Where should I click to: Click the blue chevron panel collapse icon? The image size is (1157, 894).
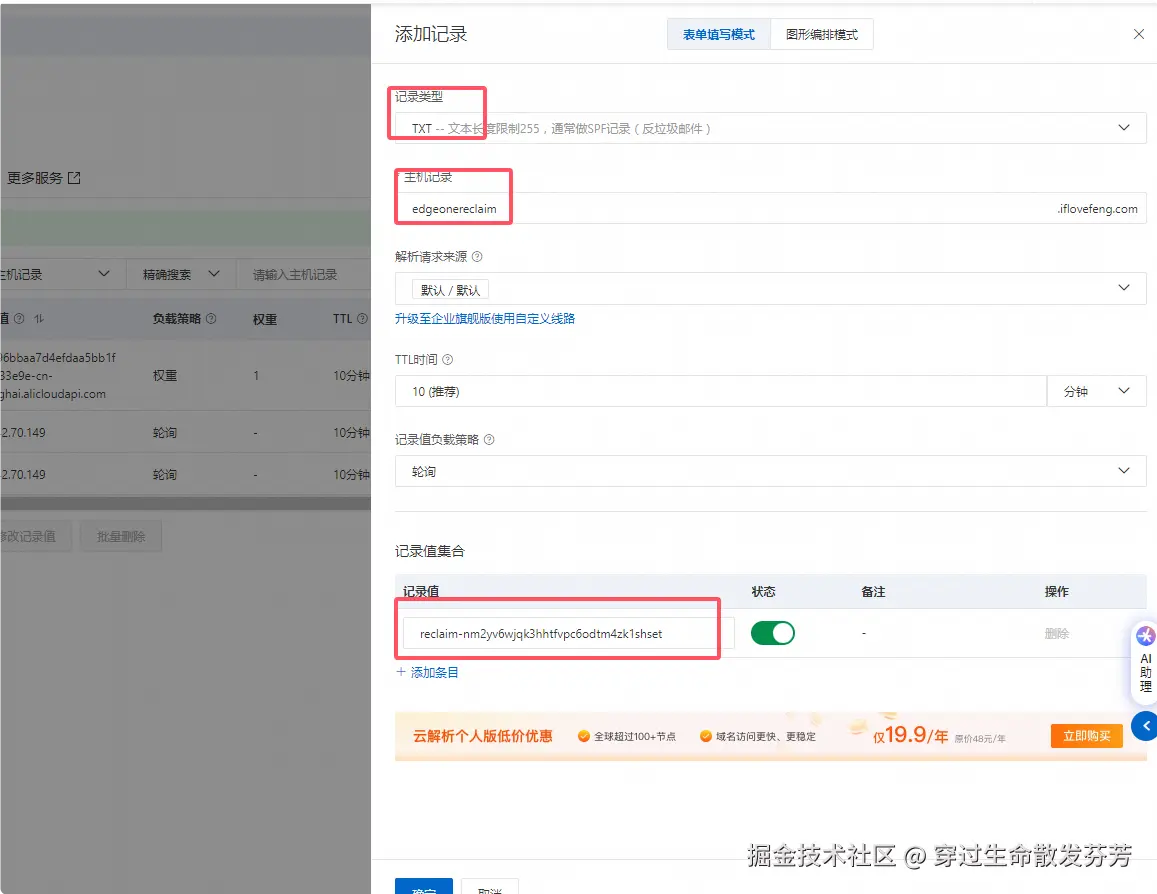click(1146, 726)
